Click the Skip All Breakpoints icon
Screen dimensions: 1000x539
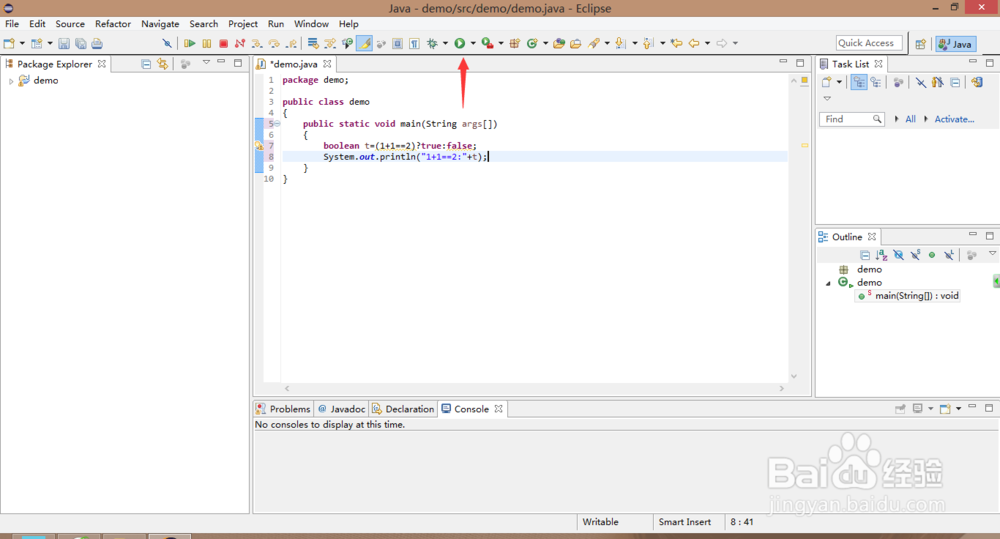(x=167, y=43)
